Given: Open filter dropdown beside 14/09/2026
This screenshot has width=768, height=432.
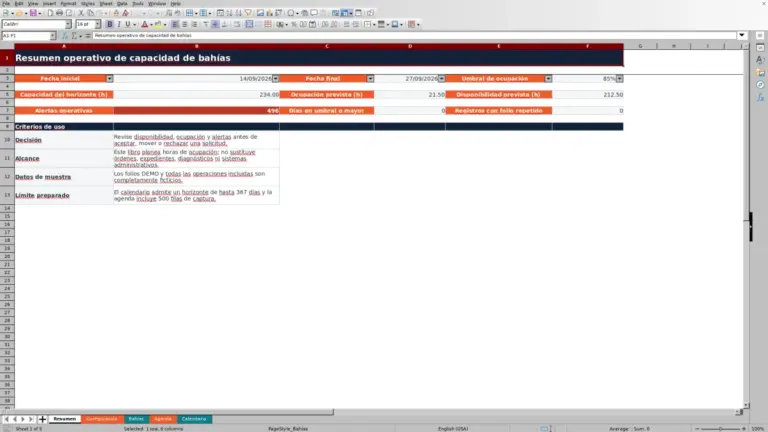Looking at the screenshot, I should point(275,78).
